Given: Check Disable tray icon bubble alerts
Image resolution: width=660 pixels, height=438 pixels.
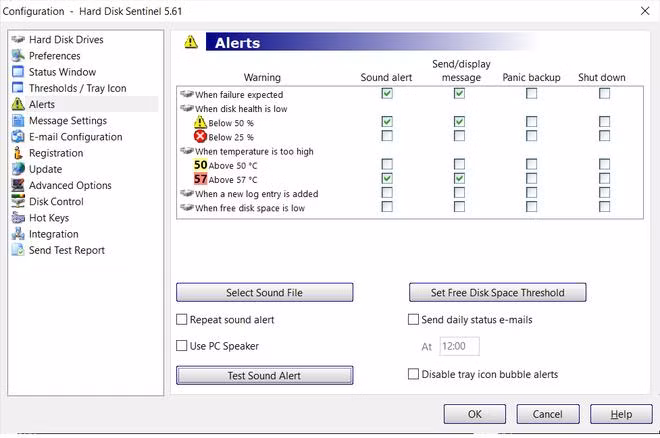Looking at the screenshot, I should pos(414,375).
